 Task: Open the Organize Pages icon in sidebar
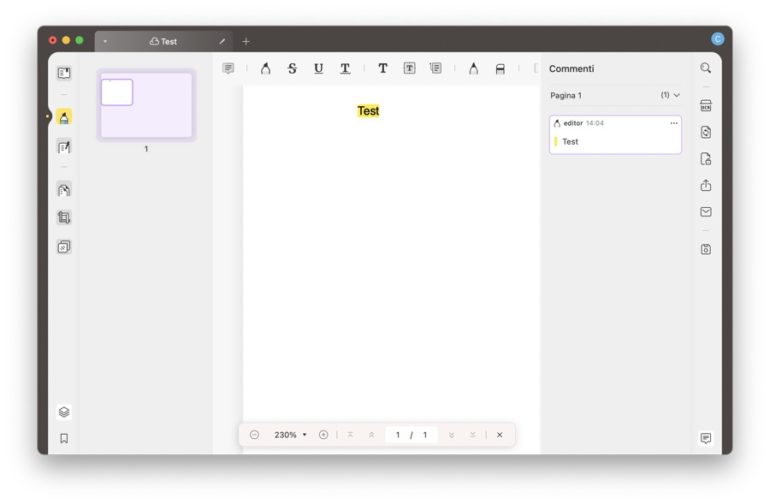click(x=64, y=190)
